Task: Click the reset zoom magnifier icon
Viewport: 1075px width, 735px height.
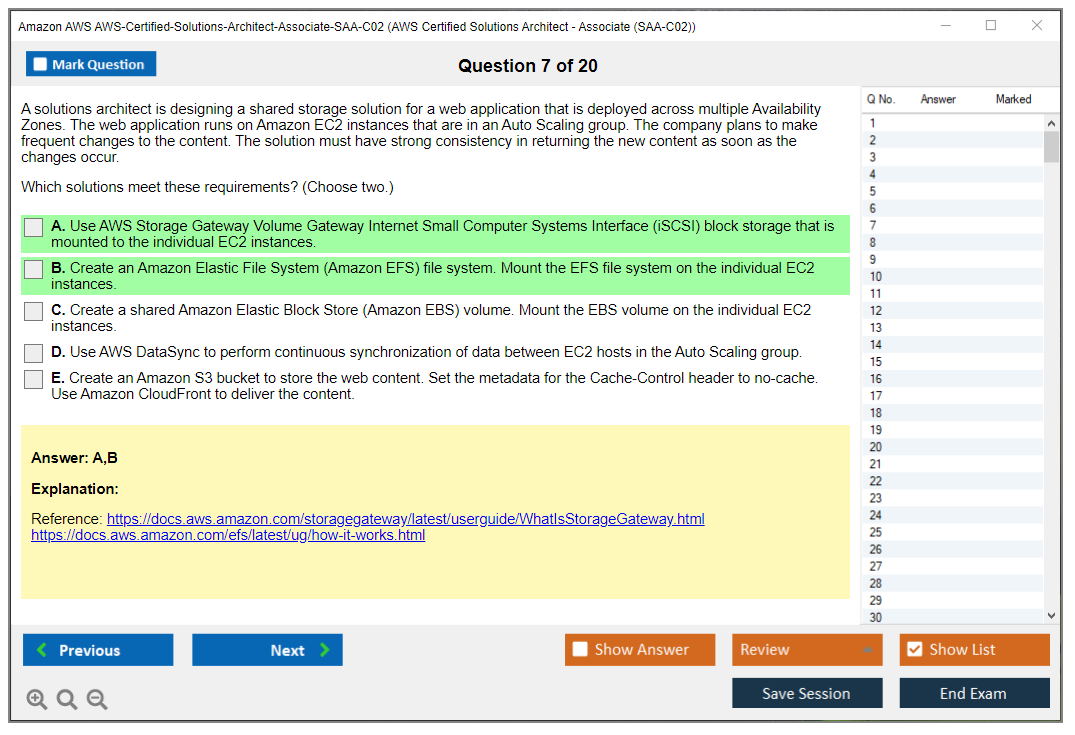Action: click(67, 699)
